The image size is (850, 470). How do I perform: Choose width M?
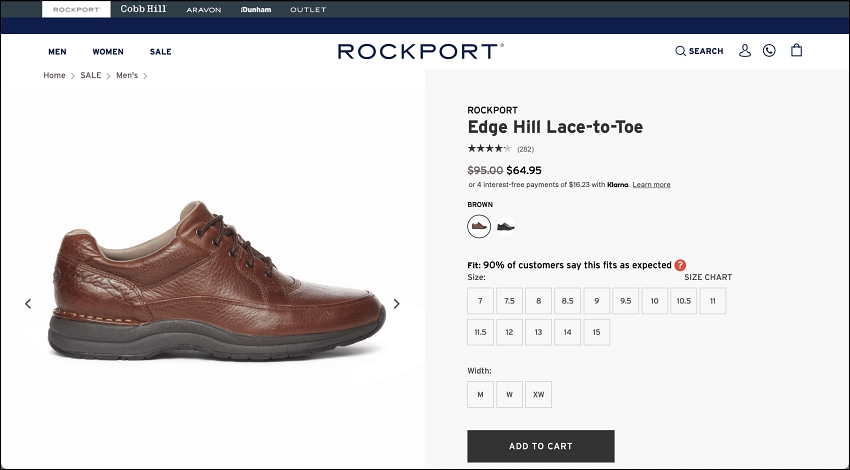pyautogui.click(x=480, y=395)
